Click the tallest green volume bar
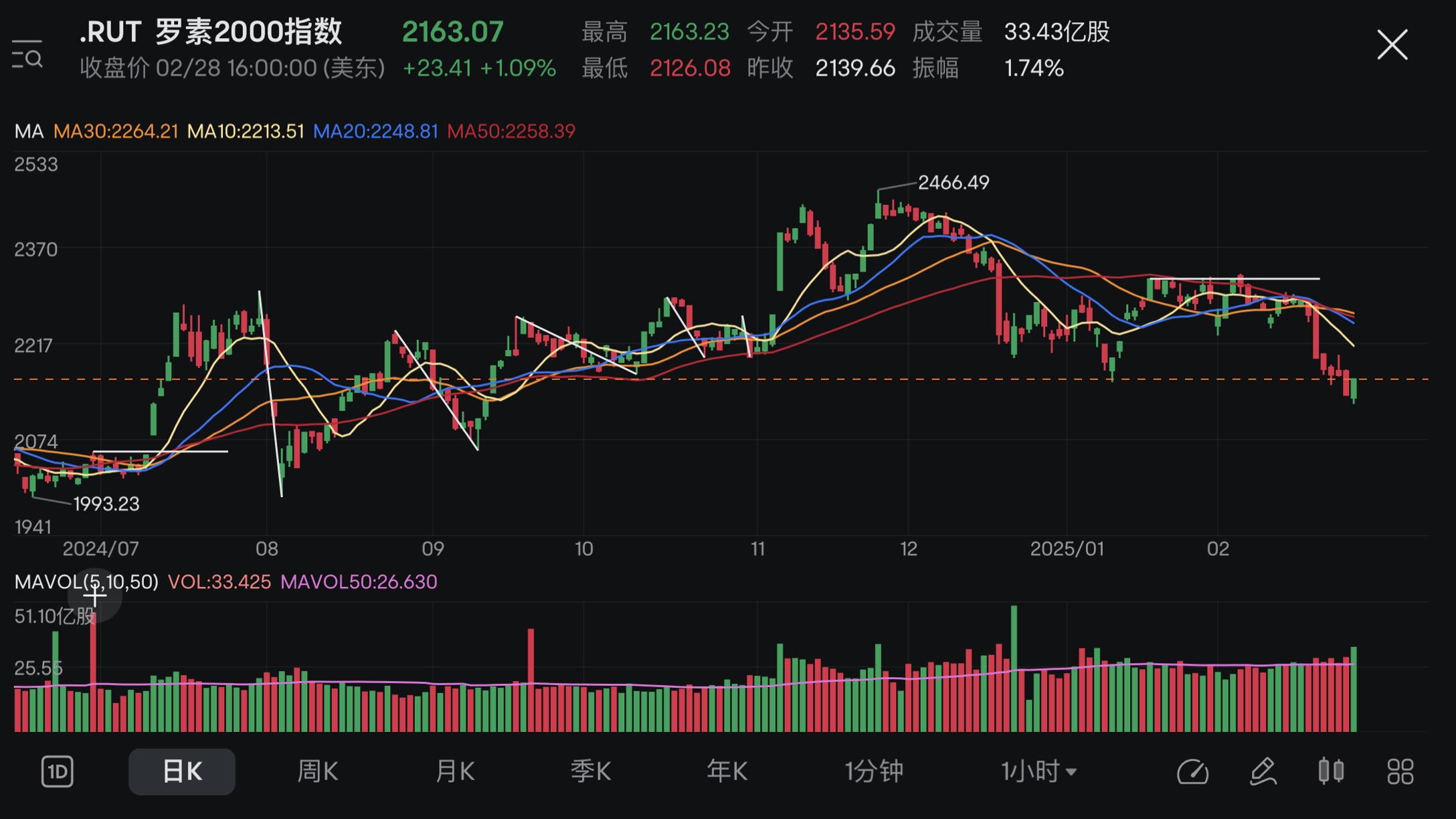The height and width of the screenshot is (819, 1456). tap(1014, 668)
